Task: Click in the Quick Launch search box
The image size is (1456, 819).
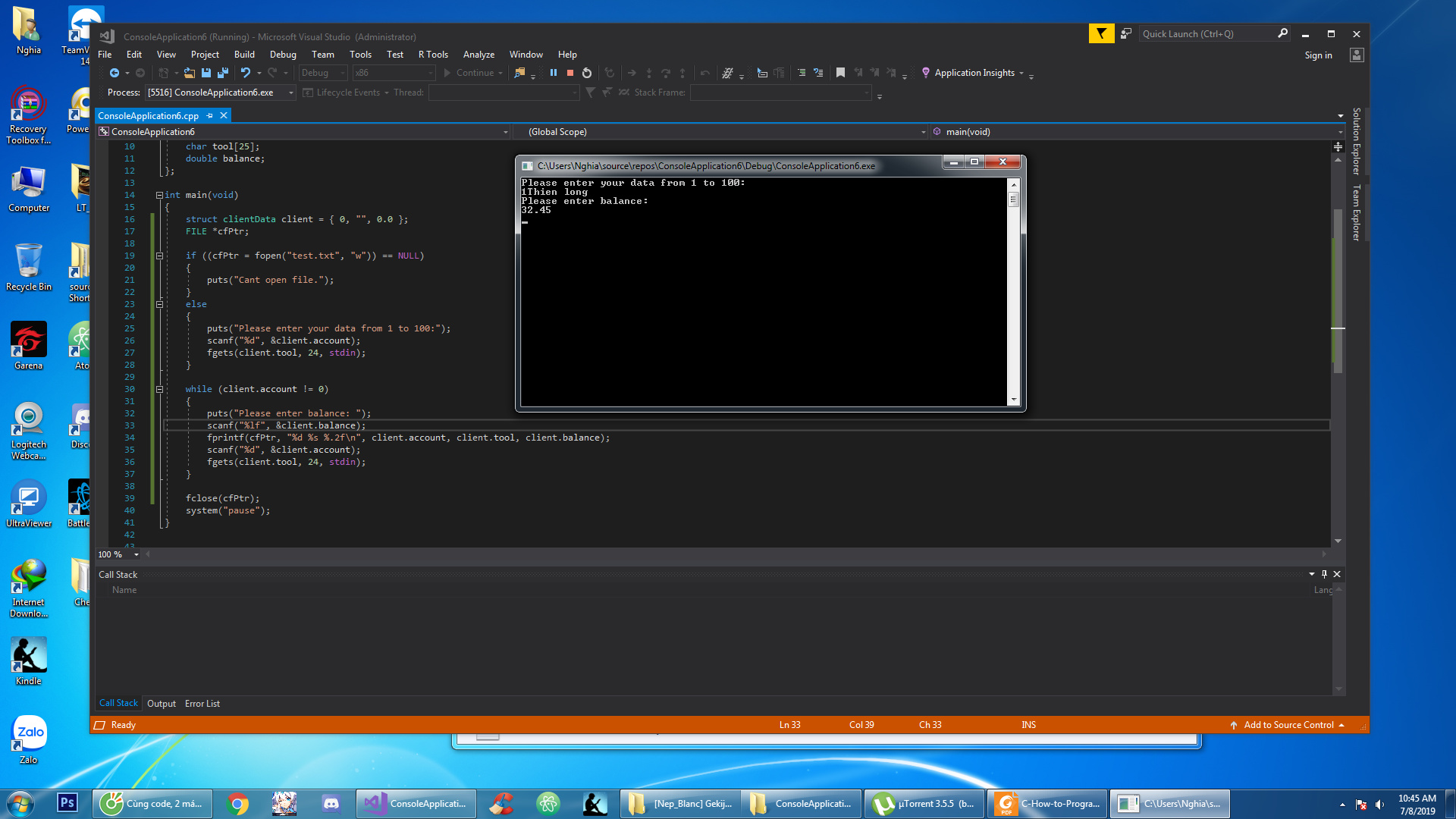Action: point(1206,34)
